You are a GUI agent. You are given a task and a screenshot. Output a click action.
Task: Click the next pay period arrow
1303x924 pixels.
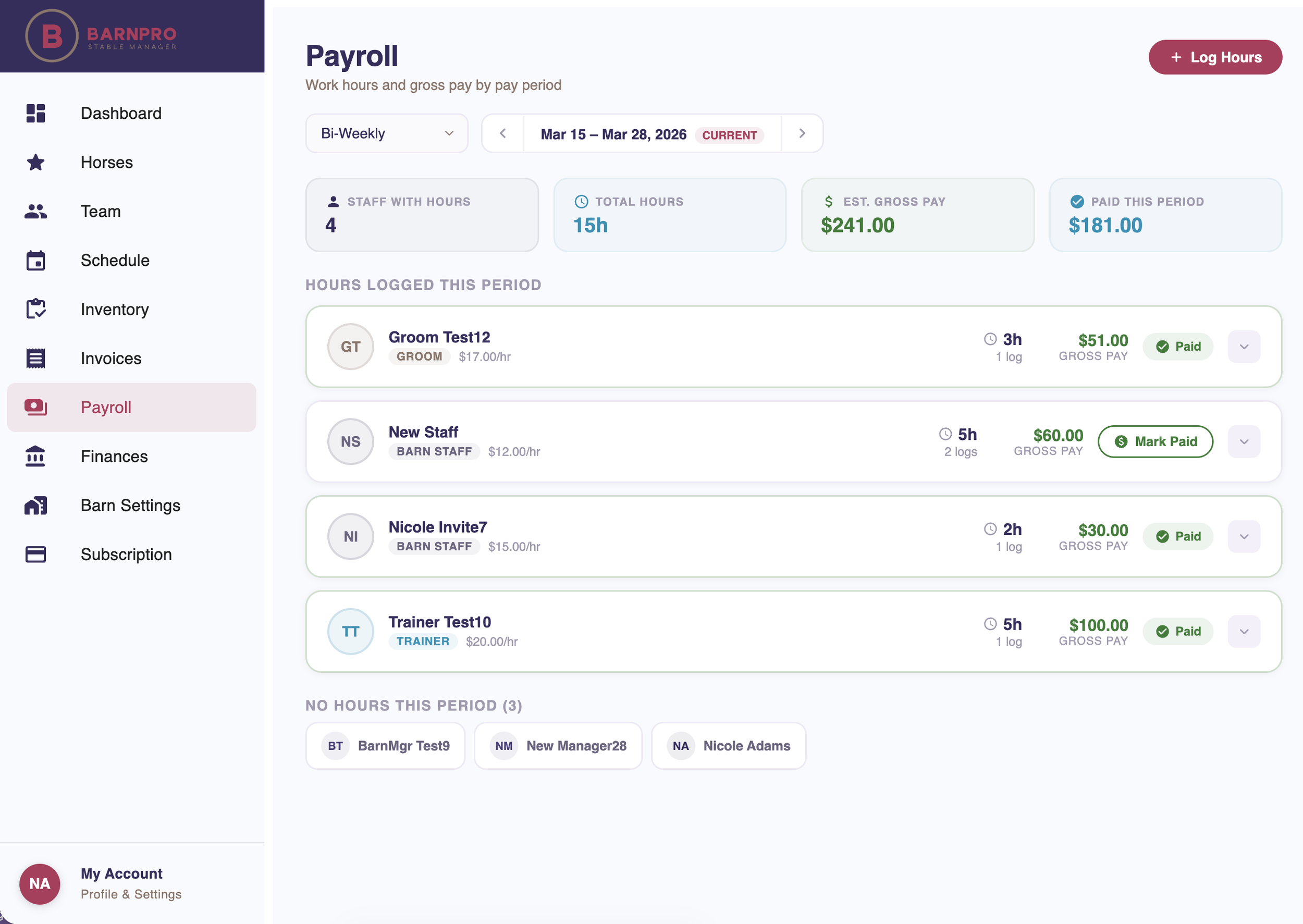[x=802, y=133]
